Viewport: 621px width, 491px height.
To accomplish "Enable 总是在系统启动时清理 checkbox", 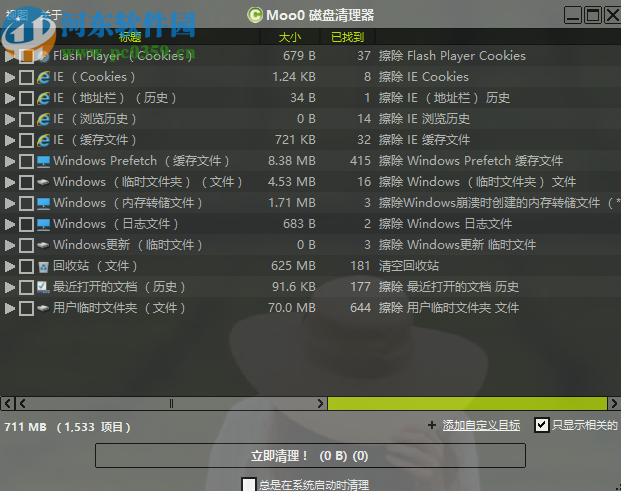I will (249, 485).
